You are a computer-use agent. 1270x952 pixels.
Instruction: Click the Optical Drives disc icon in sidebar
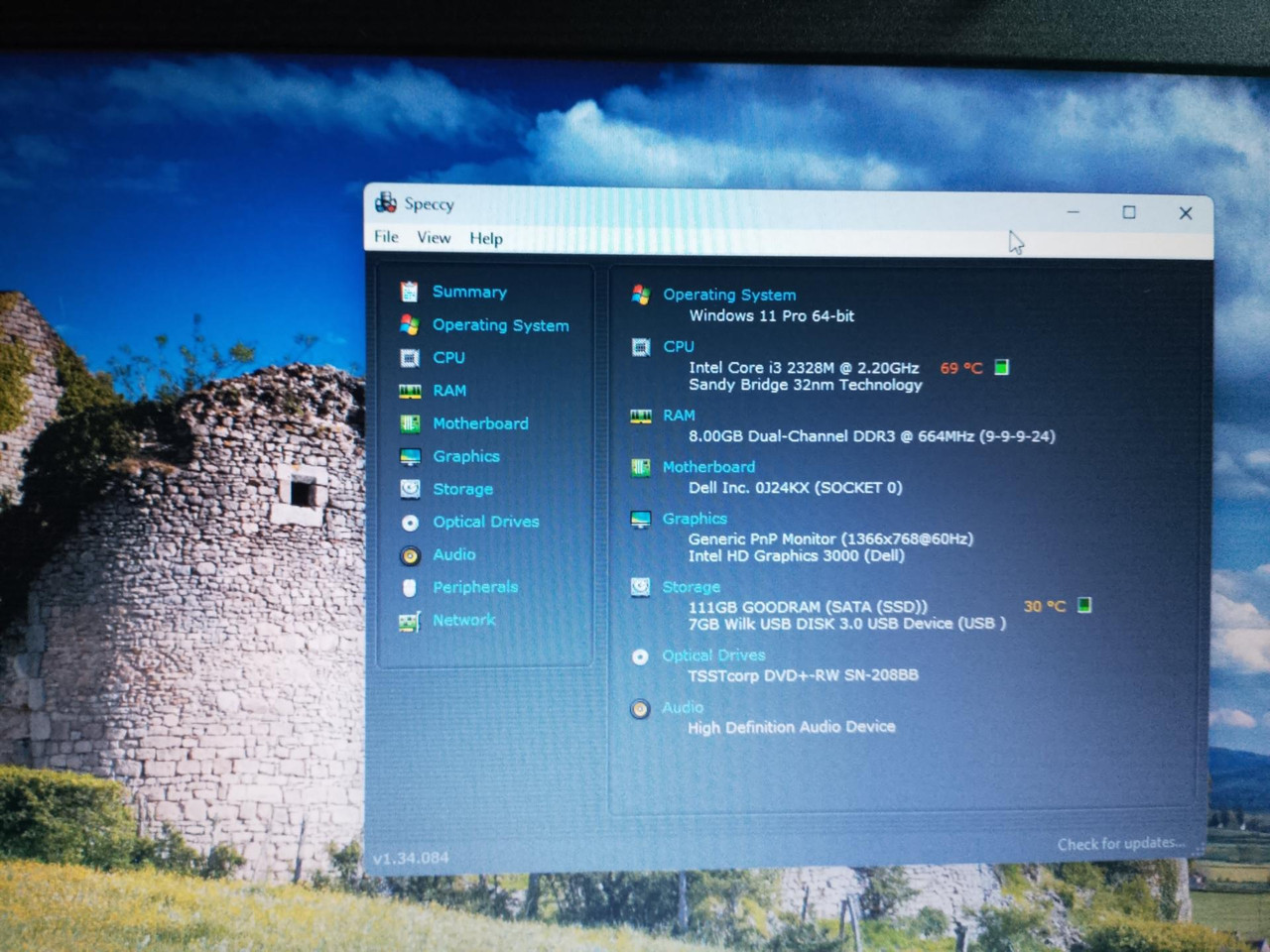410,522
